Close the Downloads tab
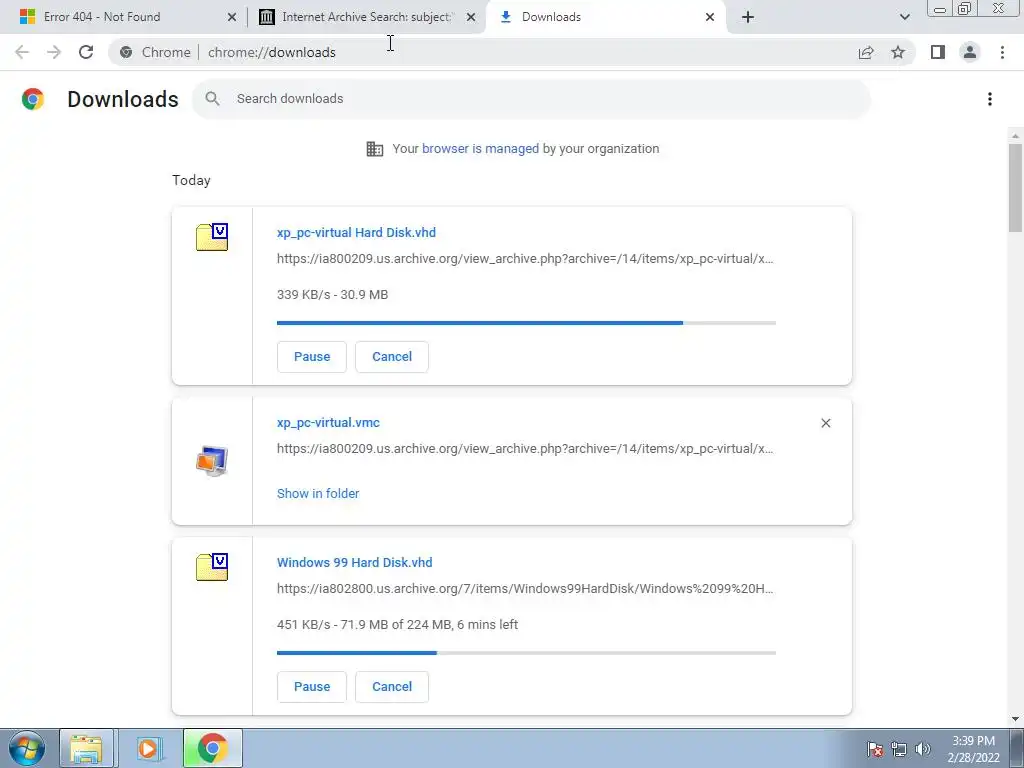The image size is (1024, 768). [x=710, y=17]
